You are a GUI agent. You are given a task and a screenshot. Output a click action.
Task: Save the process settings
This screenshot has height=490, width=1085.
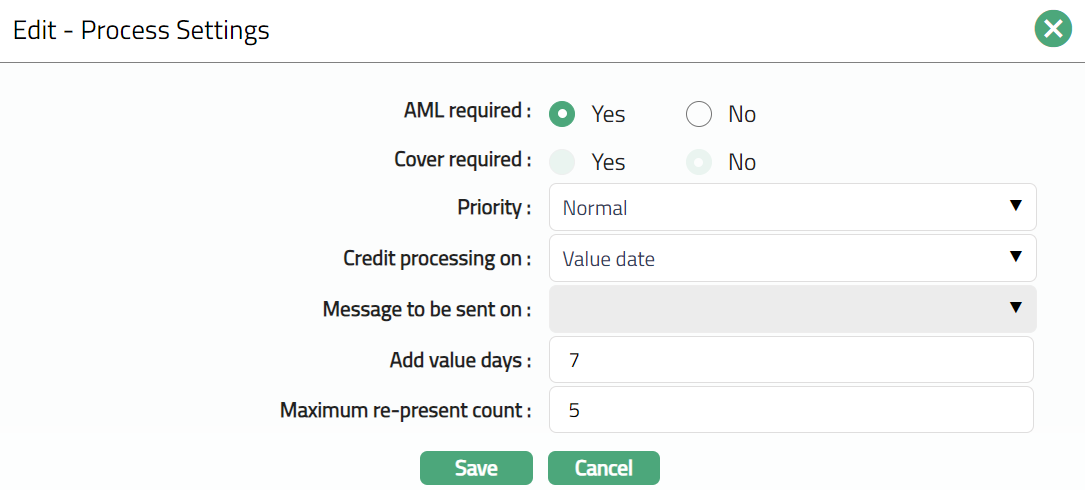[476, 468]
